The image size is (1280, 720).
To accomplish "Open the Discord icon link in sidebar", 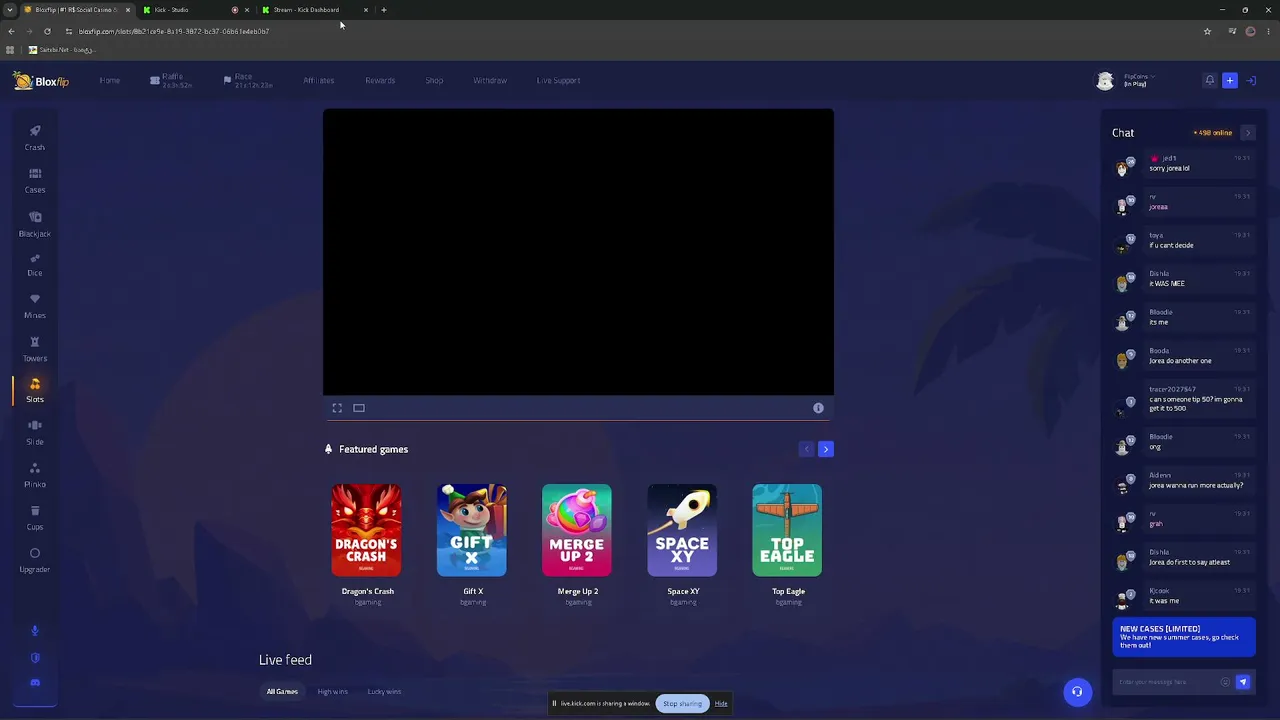I will (x=35, y=682).
